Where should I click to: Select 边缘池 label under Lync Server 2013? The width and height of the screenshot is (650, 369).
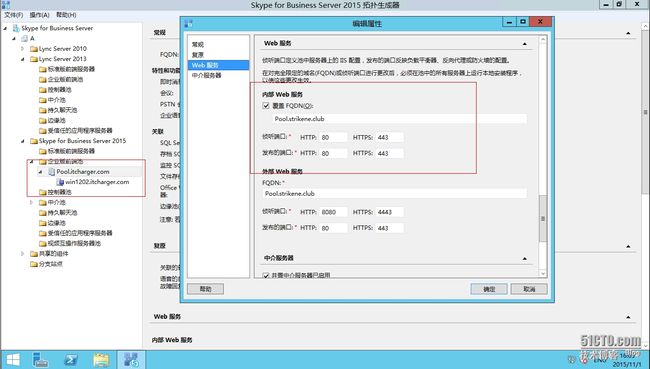point(56,121)
